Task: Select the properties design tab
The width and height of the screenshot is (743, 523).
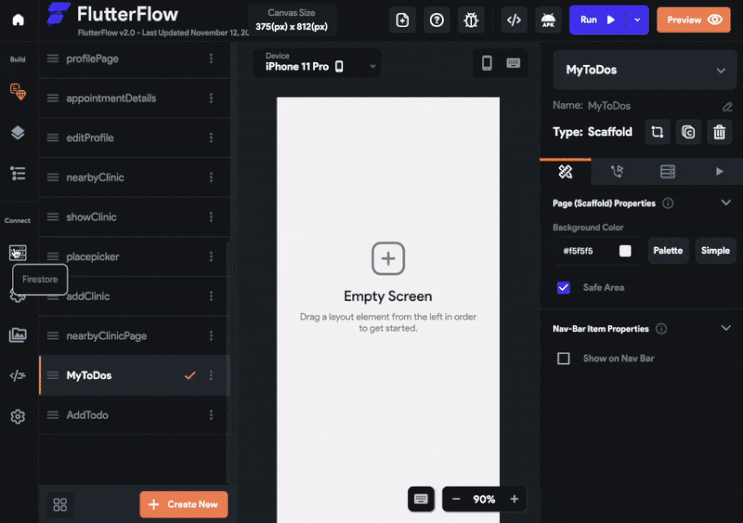Action: pyautogui.click(x=565, y=171)
